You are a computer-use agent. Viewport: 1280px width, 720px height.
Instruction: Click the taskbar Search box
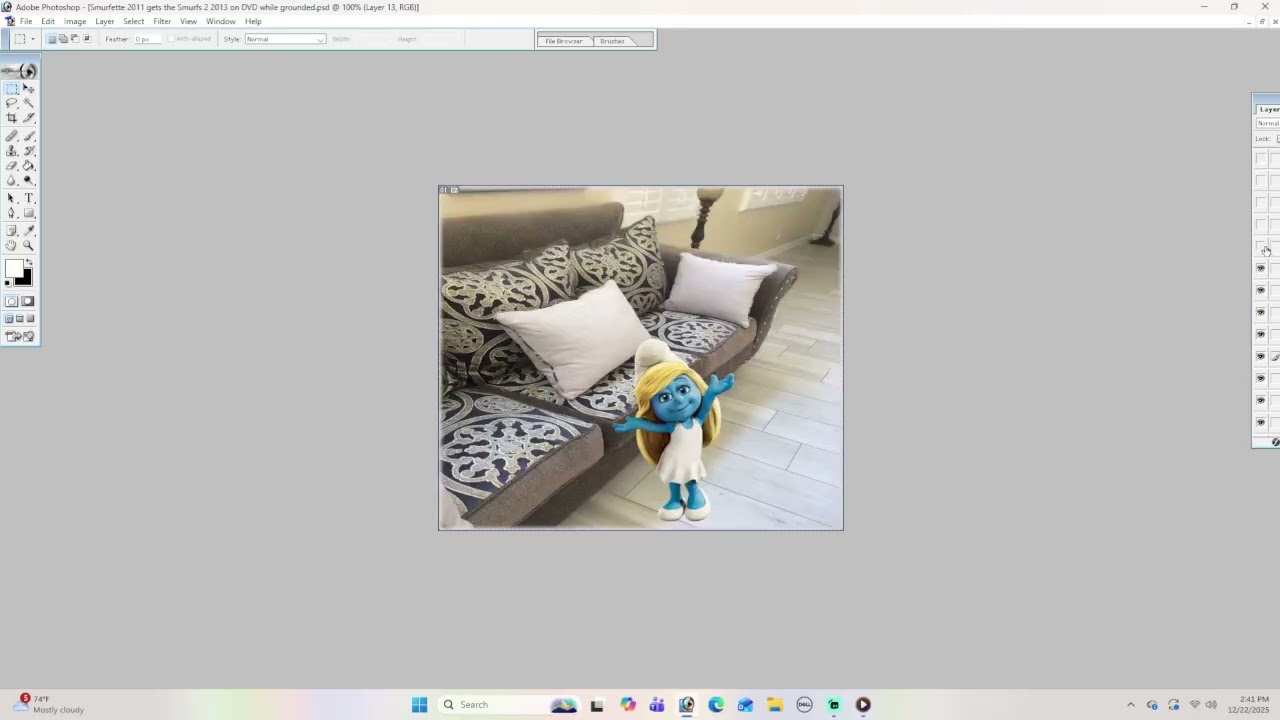click(509, 705)
